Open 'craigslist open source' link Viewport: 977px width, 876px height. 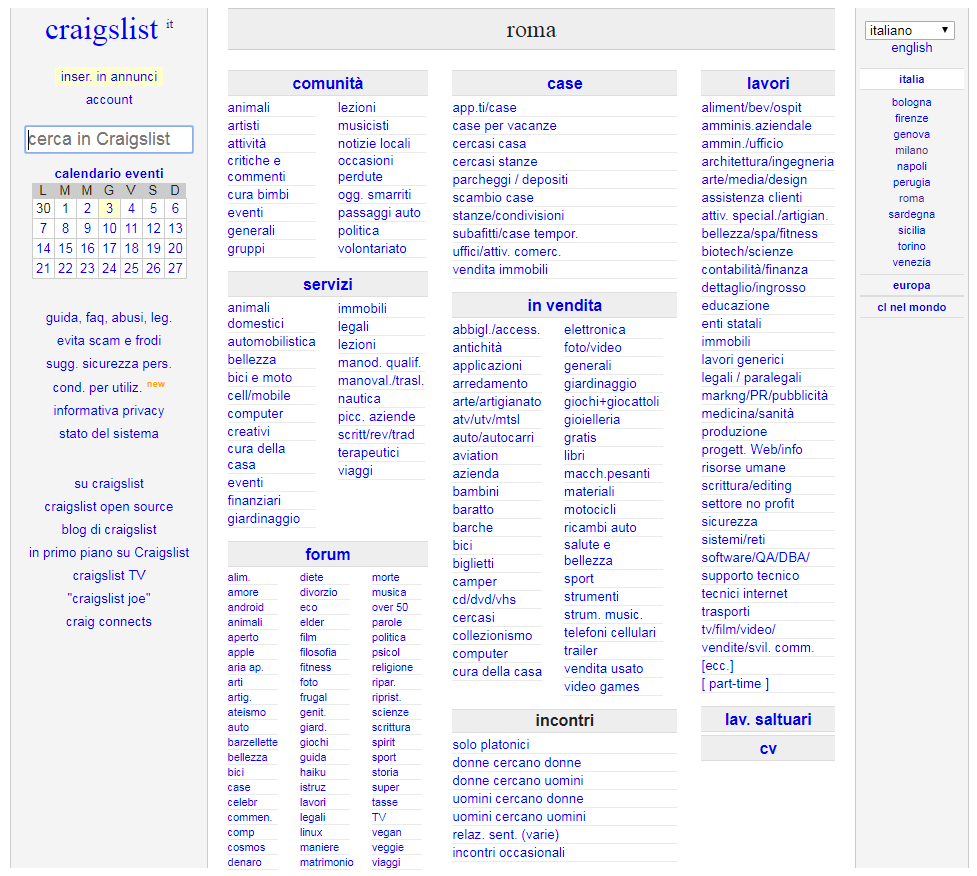pos(109,507)
